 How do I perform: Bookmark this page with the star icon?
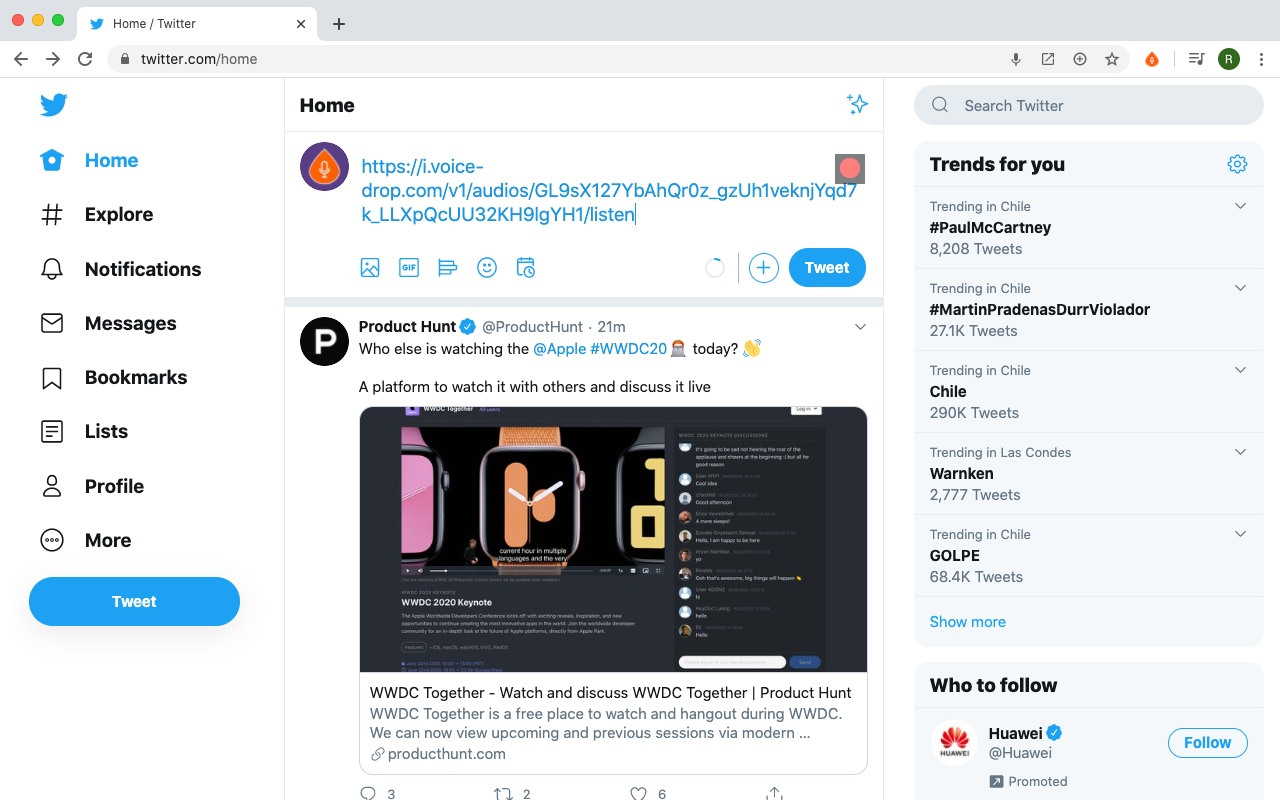[x=1112, y=59]
